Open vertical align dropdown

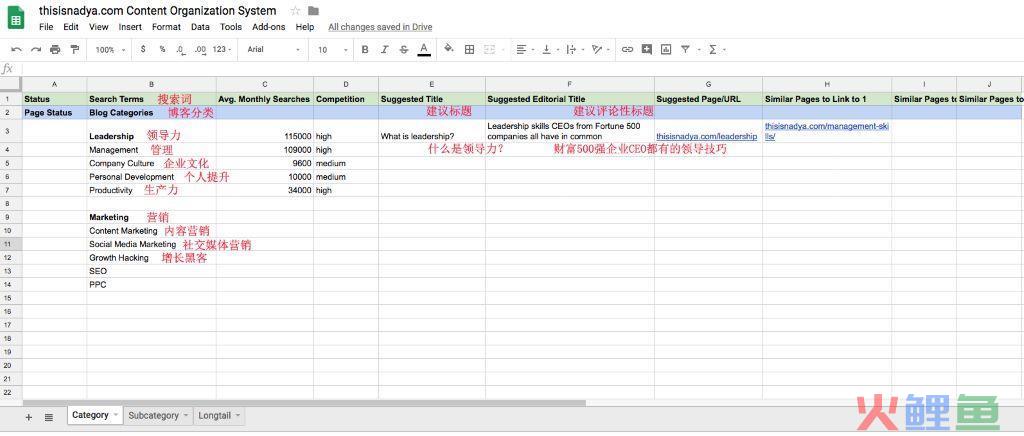click(x=549, y=50)
